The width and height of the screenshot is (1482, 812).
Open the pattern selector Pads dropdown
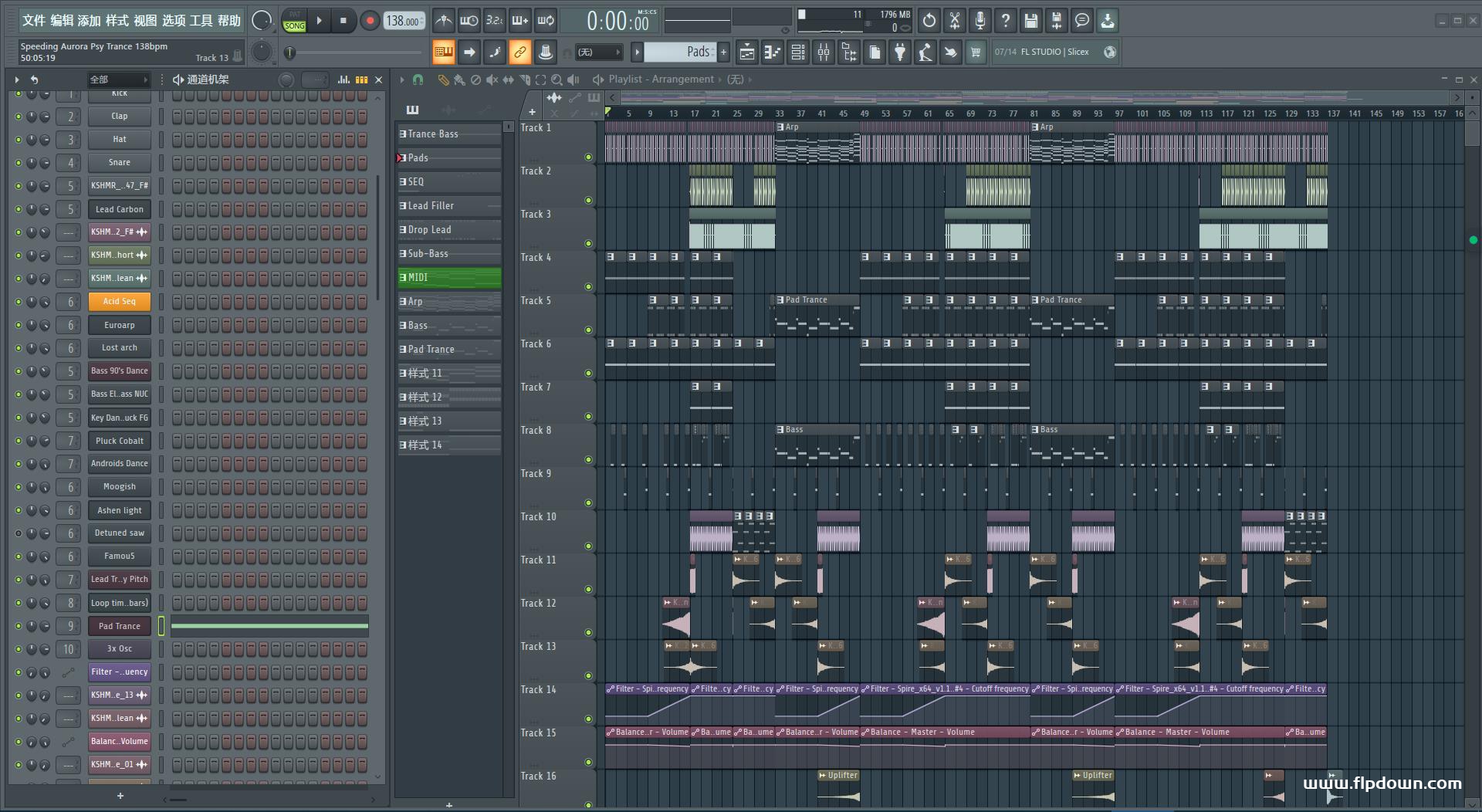(679, 52)
